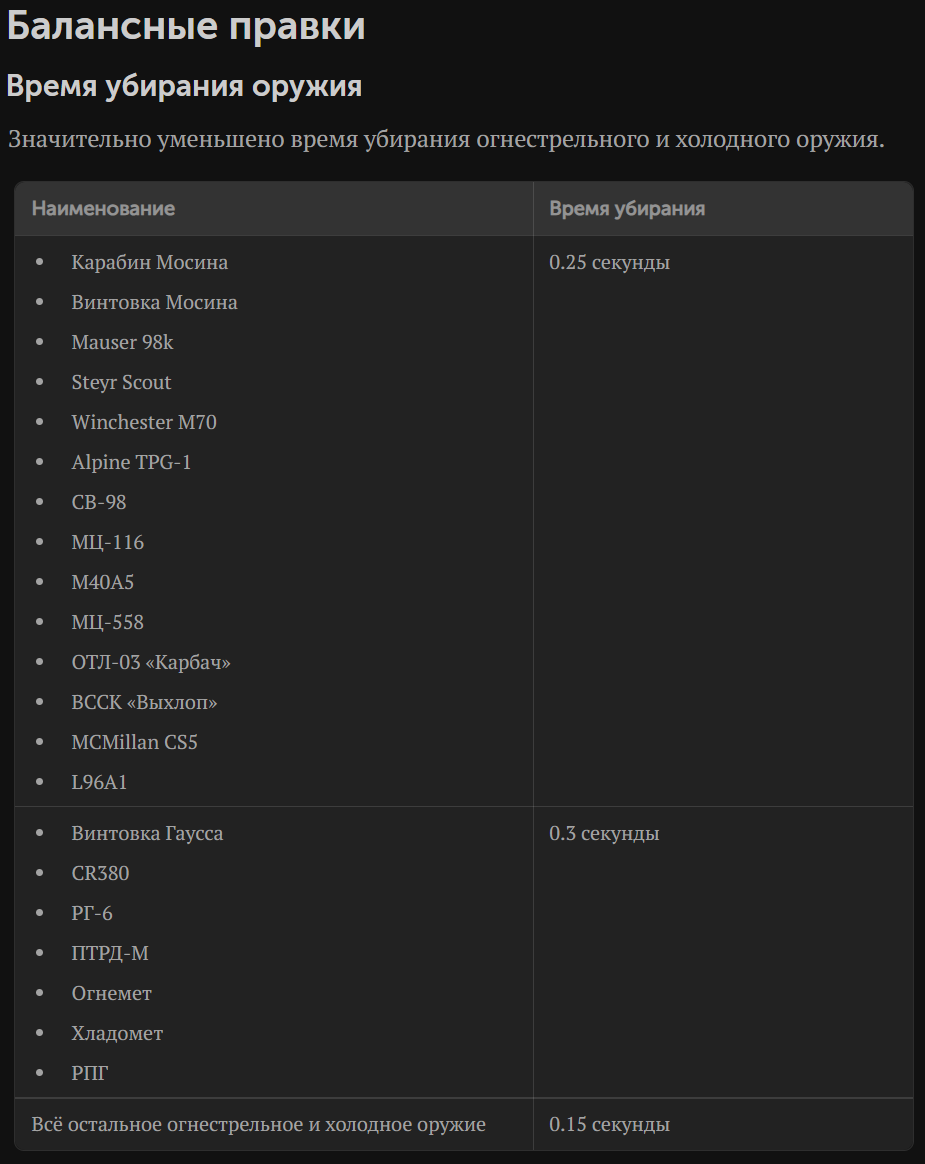This screenshot has width=925, height=1164.
Task: Select the Mauser 98k list item
Action: click(x=122, y=342)
